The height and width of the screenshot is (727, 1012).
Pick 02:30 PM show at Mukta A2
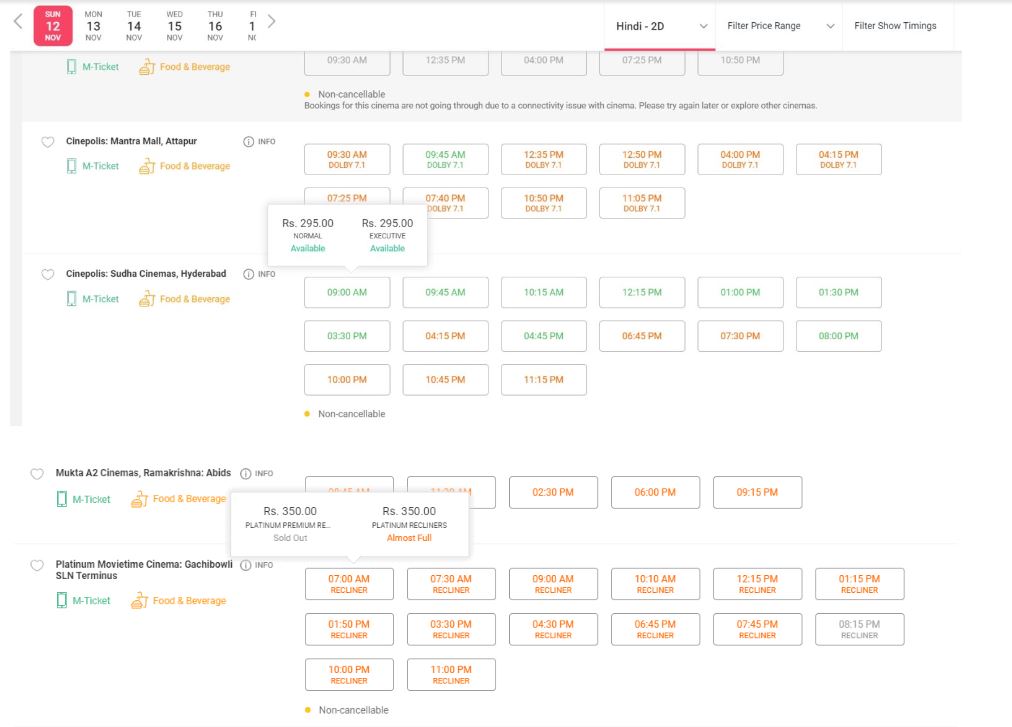[553, 492]
